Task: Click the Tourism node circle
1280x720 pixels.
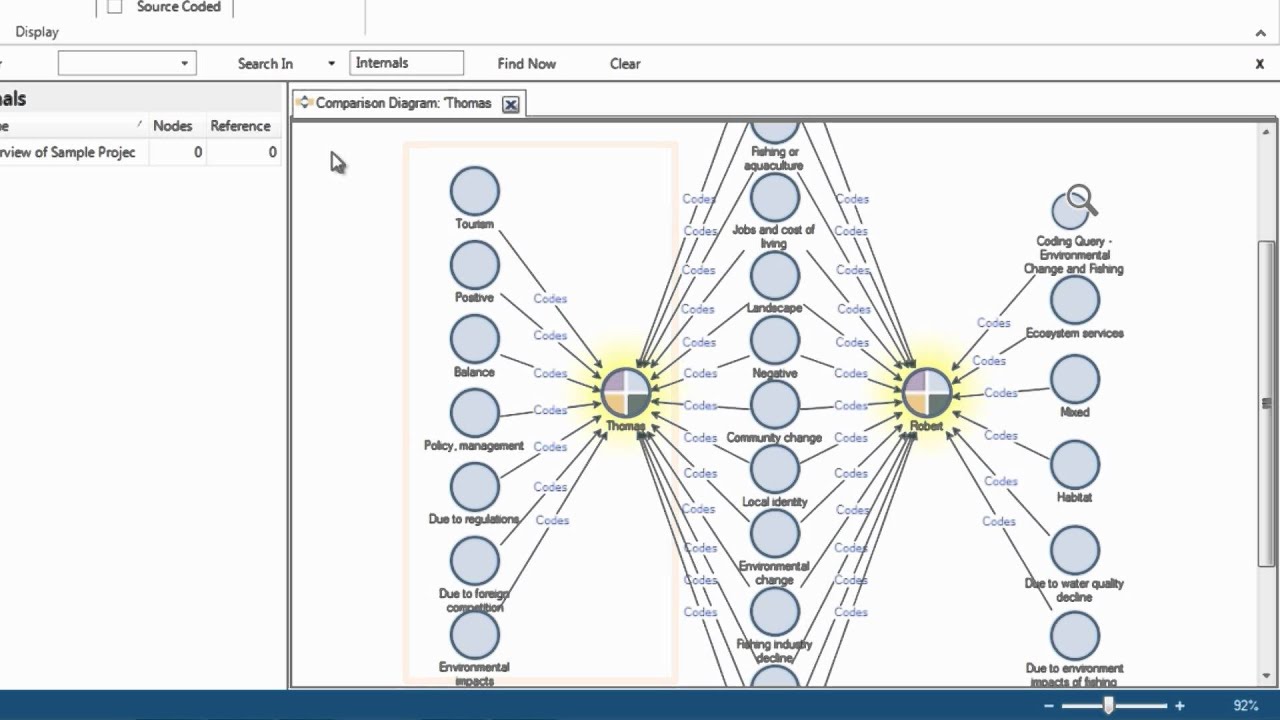Action: (474, 191)
